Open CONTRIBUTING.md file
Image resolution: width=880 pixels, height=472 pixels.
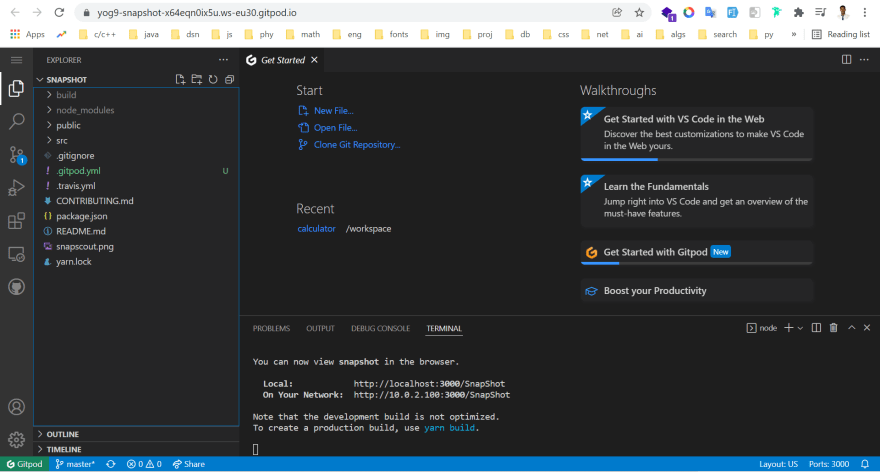136,201
